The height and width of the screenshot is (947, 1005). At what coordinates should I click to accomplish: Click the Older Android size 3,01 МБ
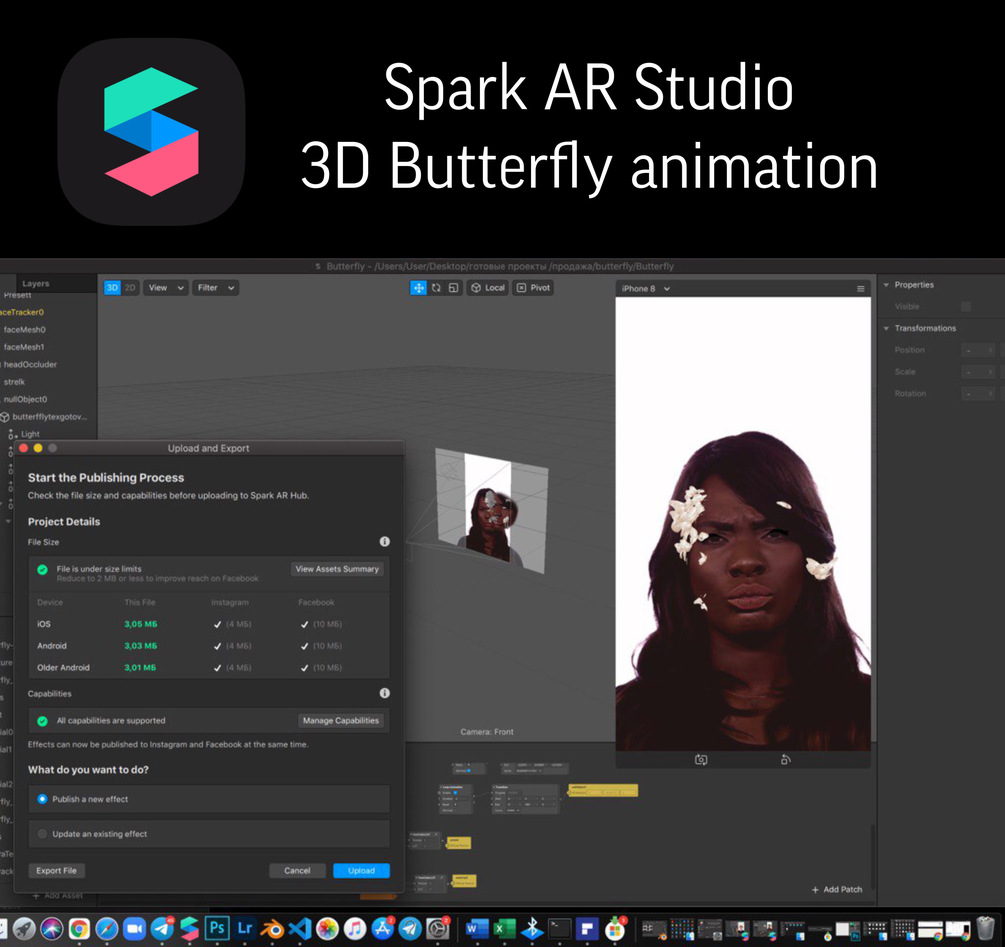click(140, 668)
